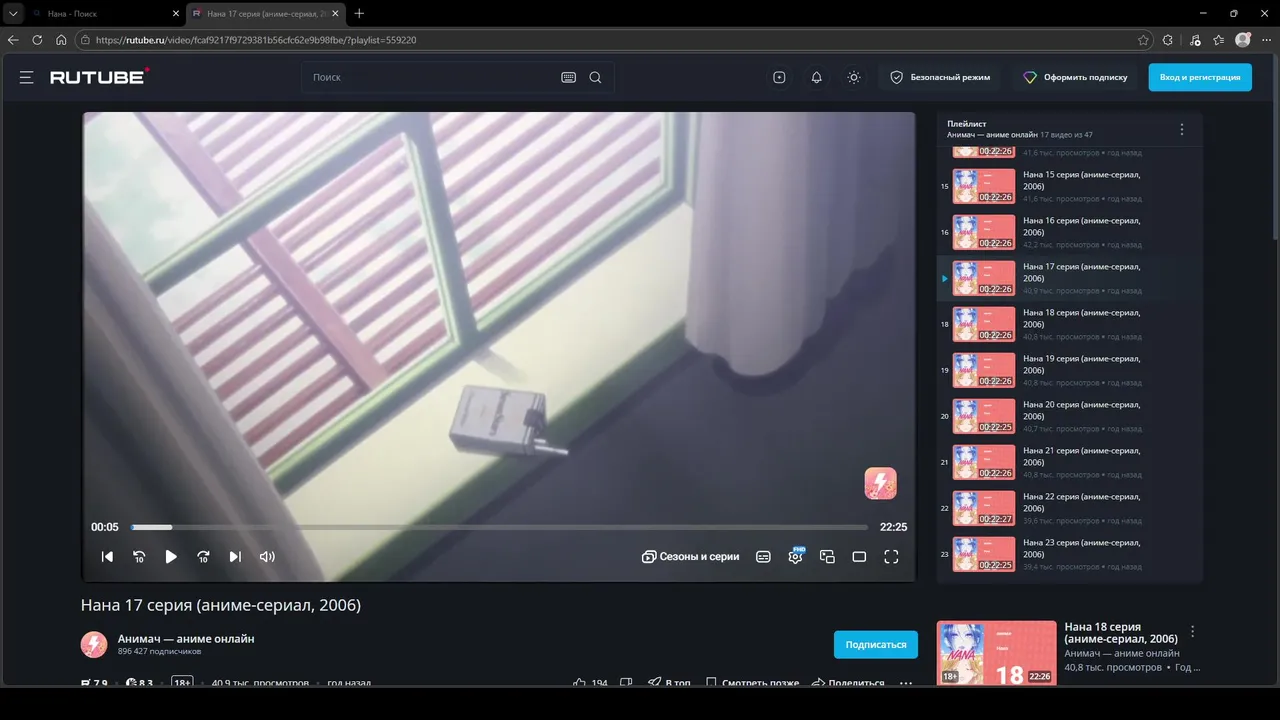Image resolution: width=1280 pixels, height=720 pixels.
Task: Open the browser media control icon
Action: (1195, 40)
